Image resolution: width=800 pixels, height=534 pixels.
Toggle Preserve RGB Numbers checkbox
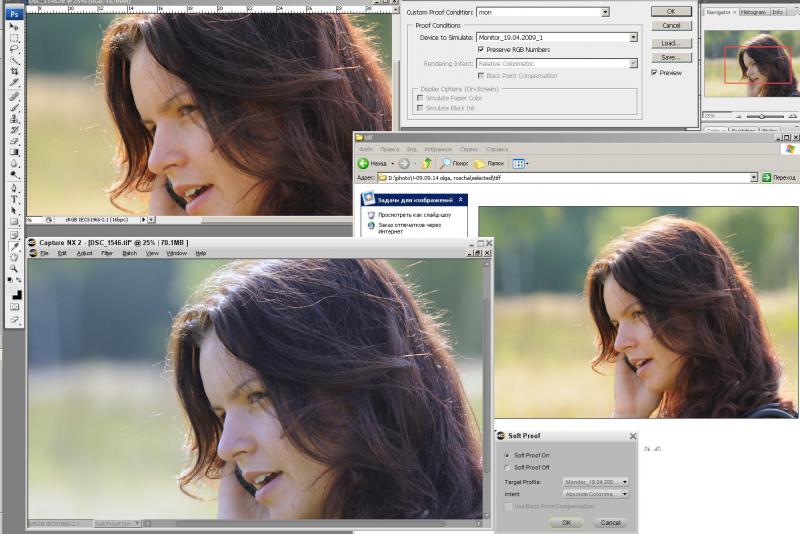tap(481, 49)
